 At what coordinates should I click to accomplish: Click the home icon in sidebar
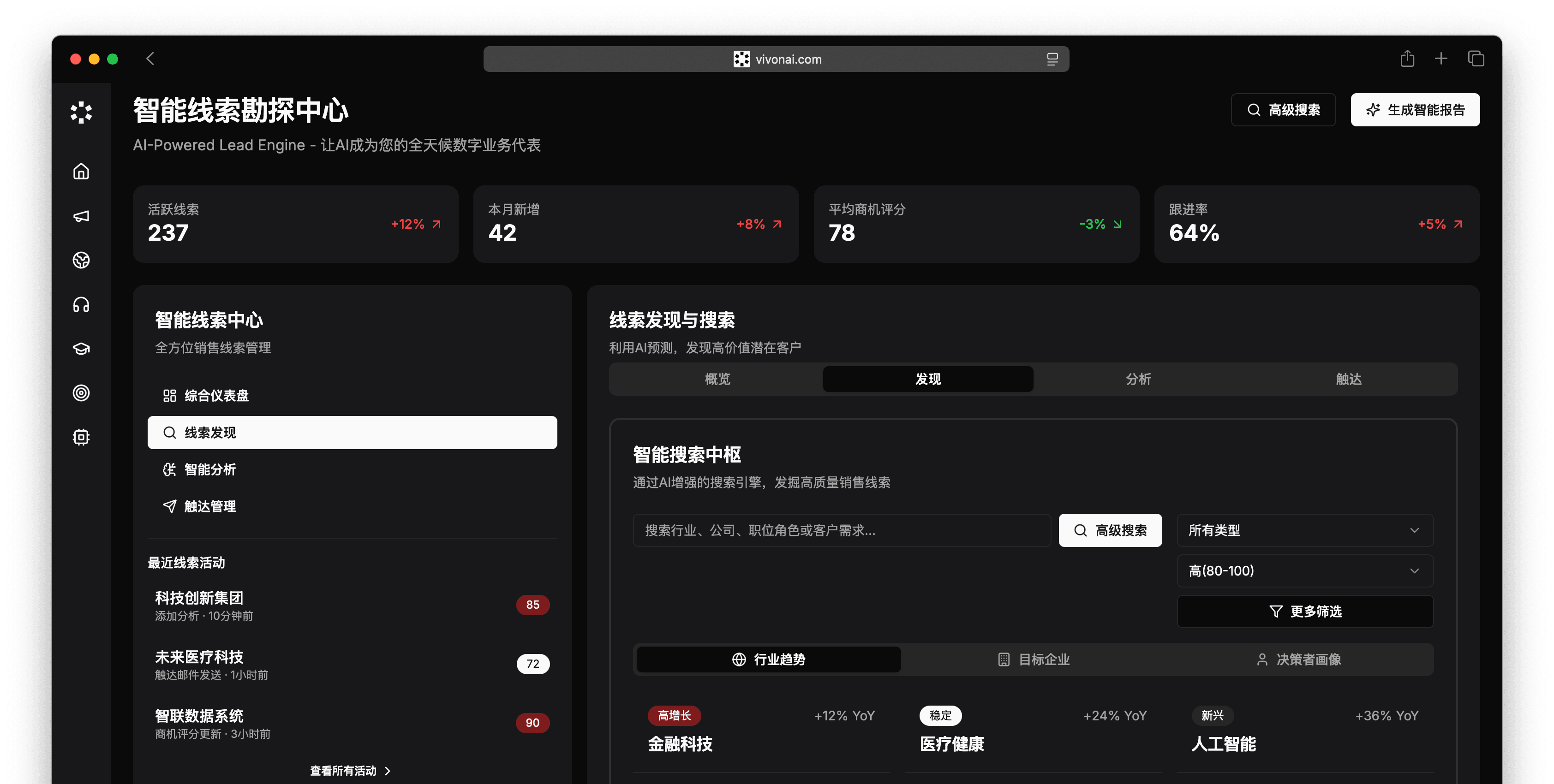pos(81,171)
